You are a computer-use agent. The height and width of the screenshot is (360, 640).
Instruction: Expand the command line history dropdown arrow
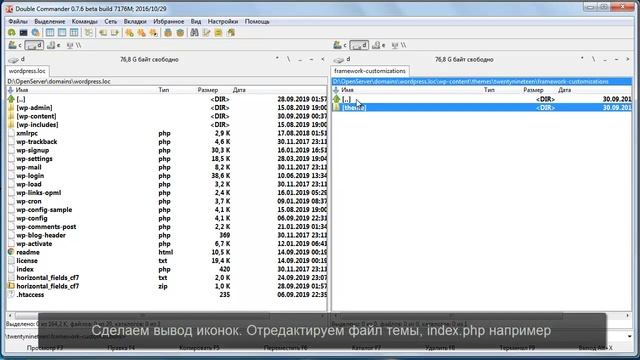[x=629, y=336]
